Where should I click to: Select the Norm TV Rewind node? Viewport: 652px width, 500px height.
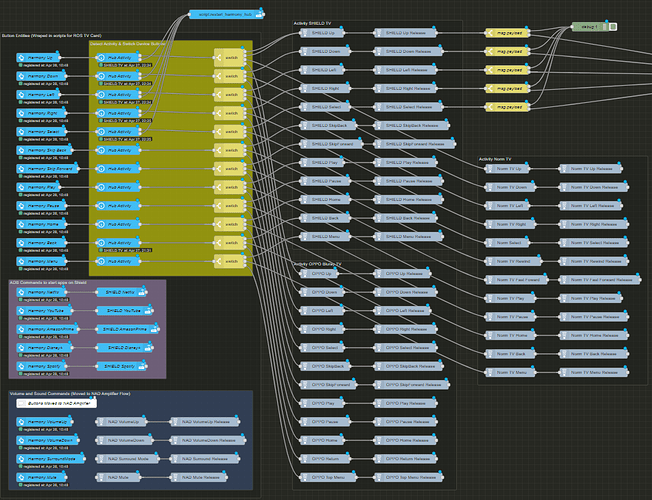(x=514, y=261)
